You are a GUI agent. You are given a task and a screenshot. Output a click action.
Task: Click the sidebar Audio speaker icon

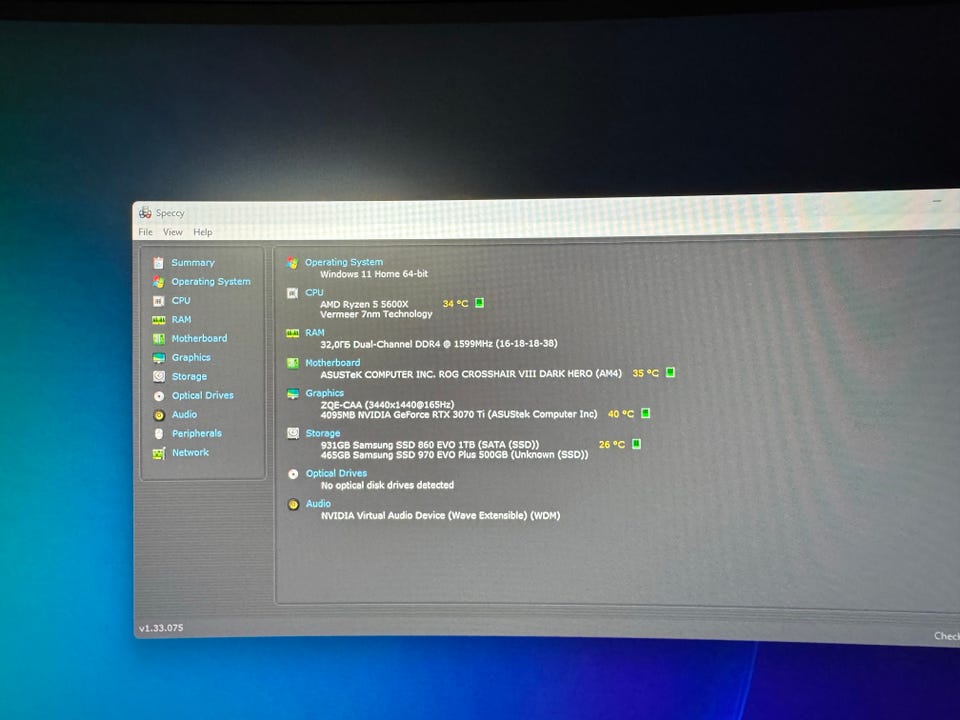[159, 415]
